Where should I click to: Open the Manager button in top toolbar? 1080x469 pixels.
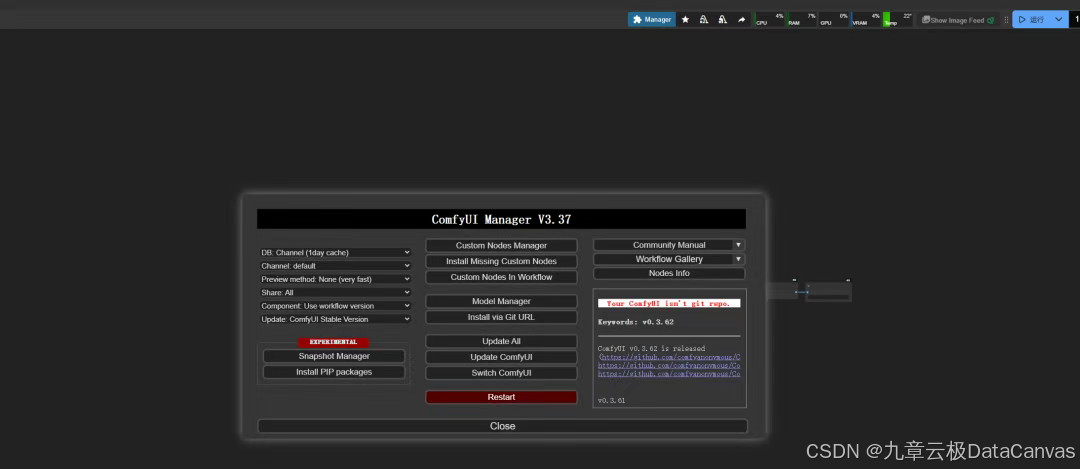tap(652, 19)
